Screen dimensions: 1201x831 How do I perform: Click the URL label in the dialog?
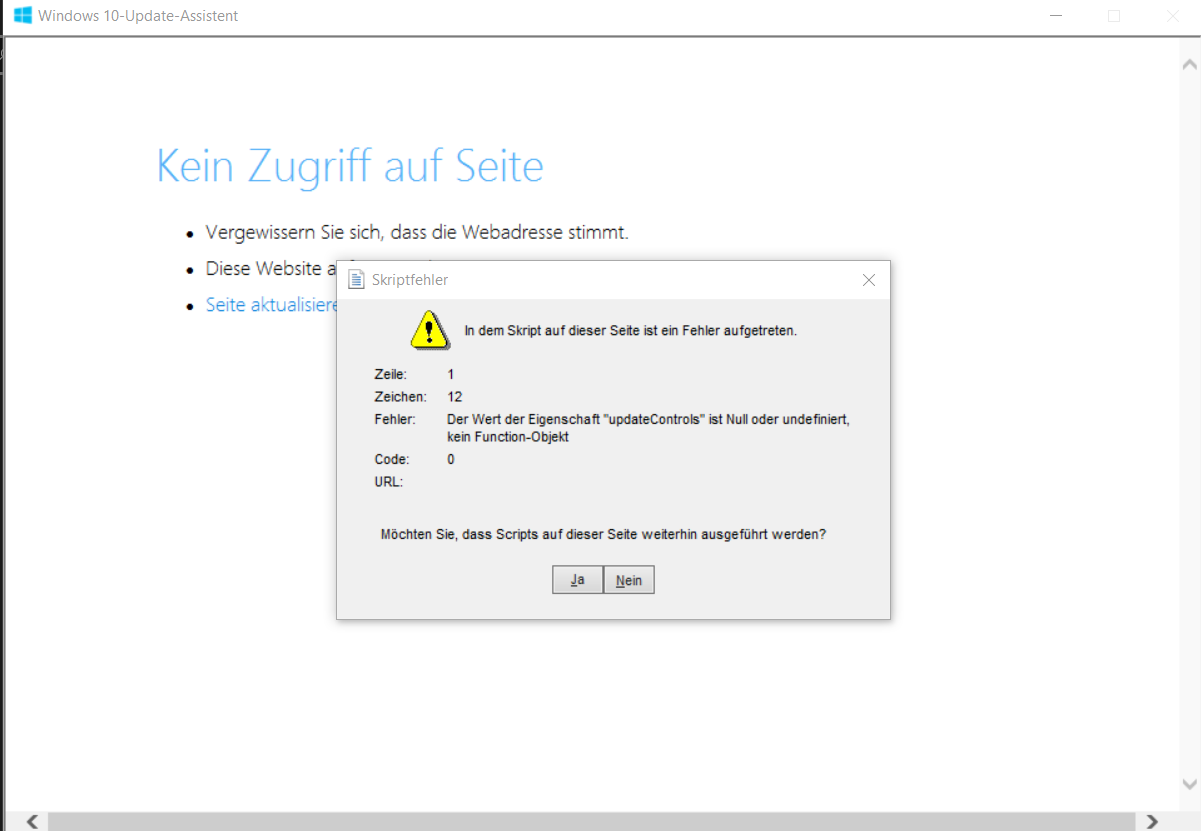pyautogui.click(x=388, y=482)
